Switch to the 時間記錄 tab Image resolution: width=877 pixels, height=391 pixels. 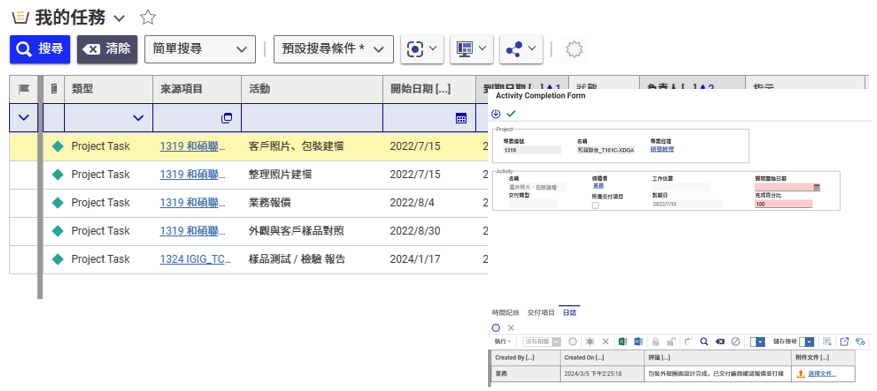click(x=506, y=312)
